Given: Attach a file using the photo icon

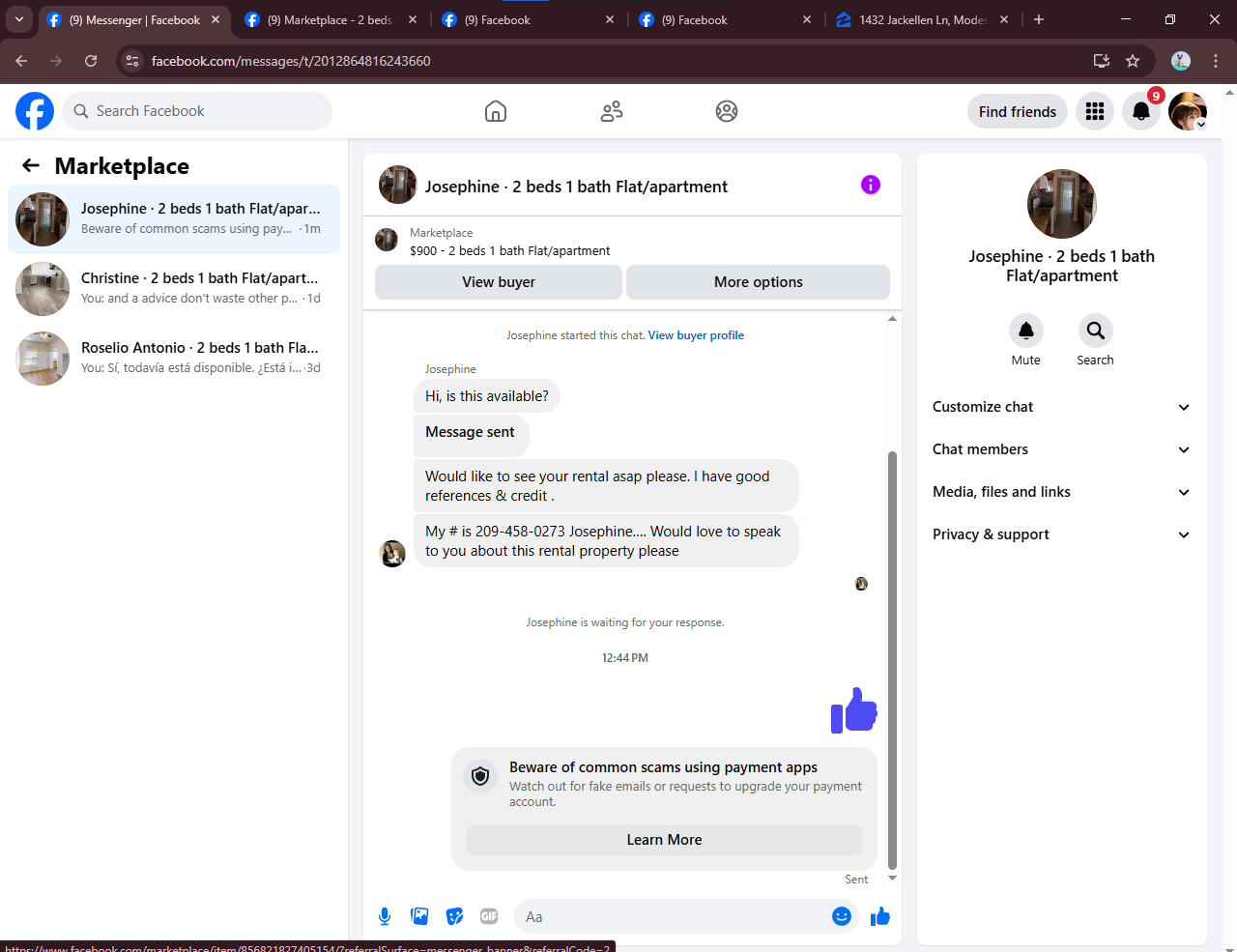Looking at the screenshot, I should [419, 916].
